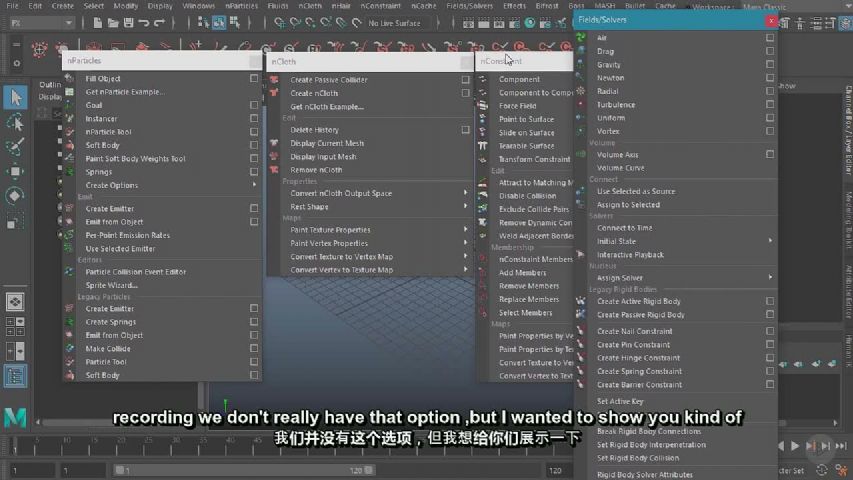Open option box for Delete History
Screen dimensions: 853x480
pyautogui.click(x=466, y=130)
